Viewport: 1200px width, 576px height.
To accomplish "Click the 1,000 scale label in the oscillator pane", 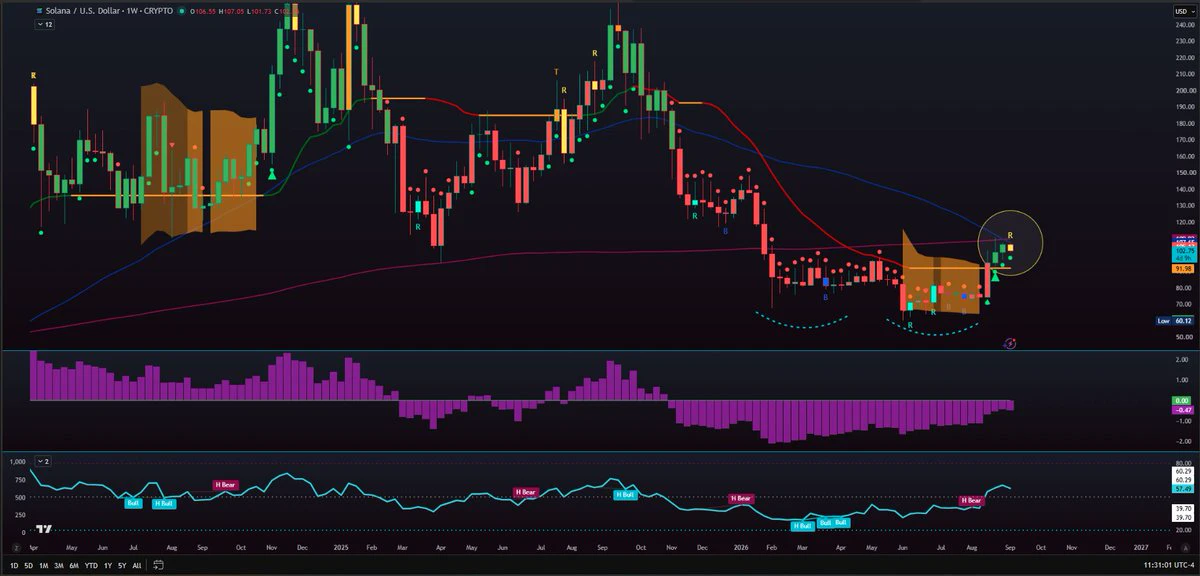I will coord(17,461).
